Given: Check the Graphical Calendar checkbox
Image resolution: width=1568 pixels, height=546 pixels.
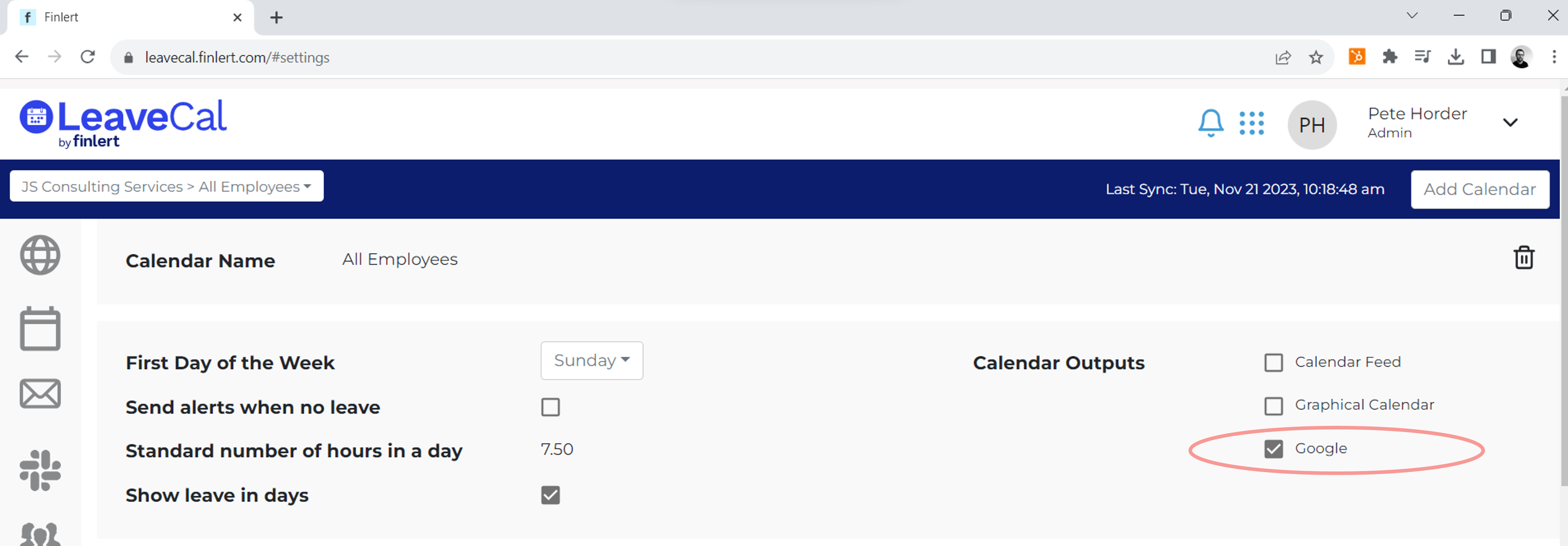Looking at the screenshot, I should tap(1273, 406).
